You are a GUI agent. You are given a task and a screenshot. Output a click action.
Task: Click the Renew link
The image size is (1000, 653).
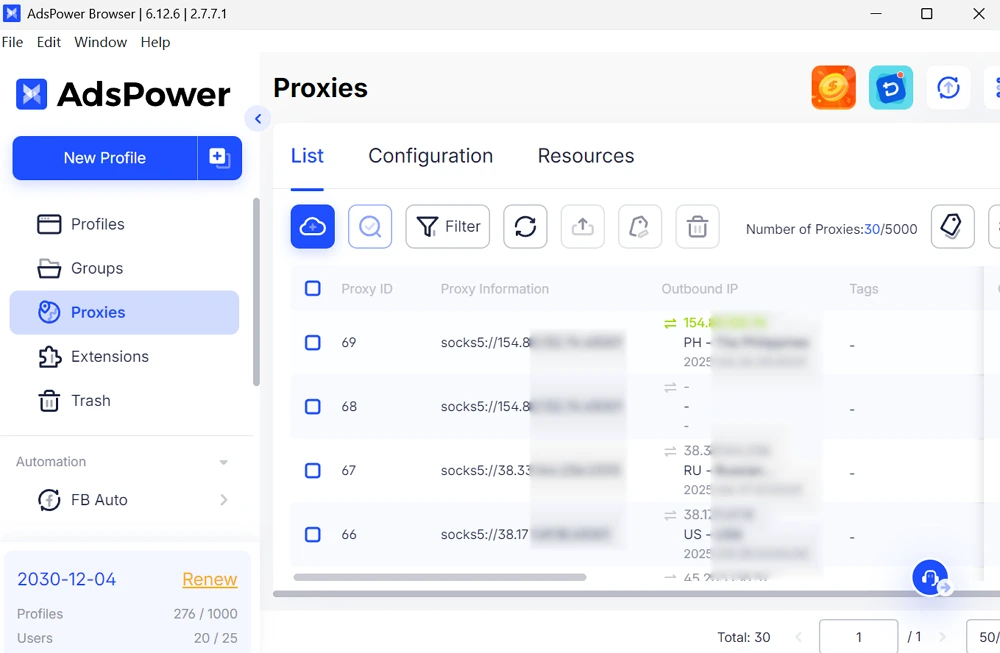click(210, 579)
